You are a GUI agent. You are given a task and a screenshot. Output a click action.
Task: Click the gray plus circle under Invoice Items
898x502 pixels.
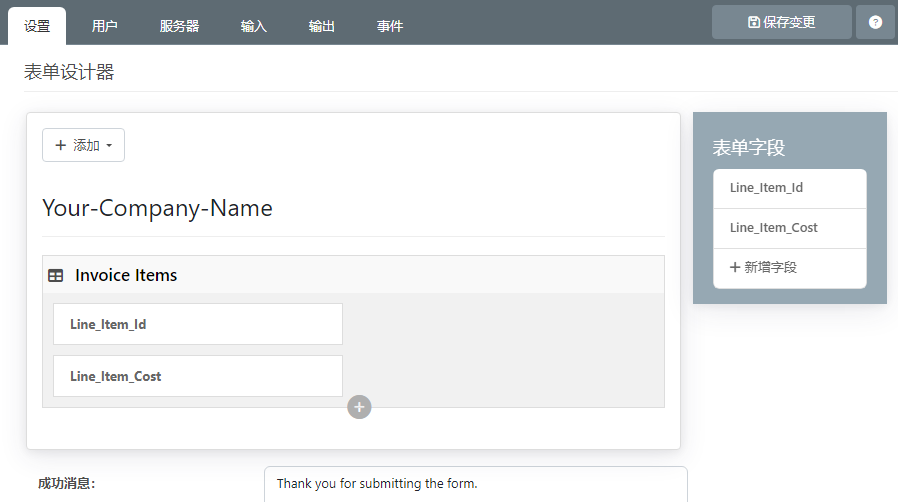point(359,407)
